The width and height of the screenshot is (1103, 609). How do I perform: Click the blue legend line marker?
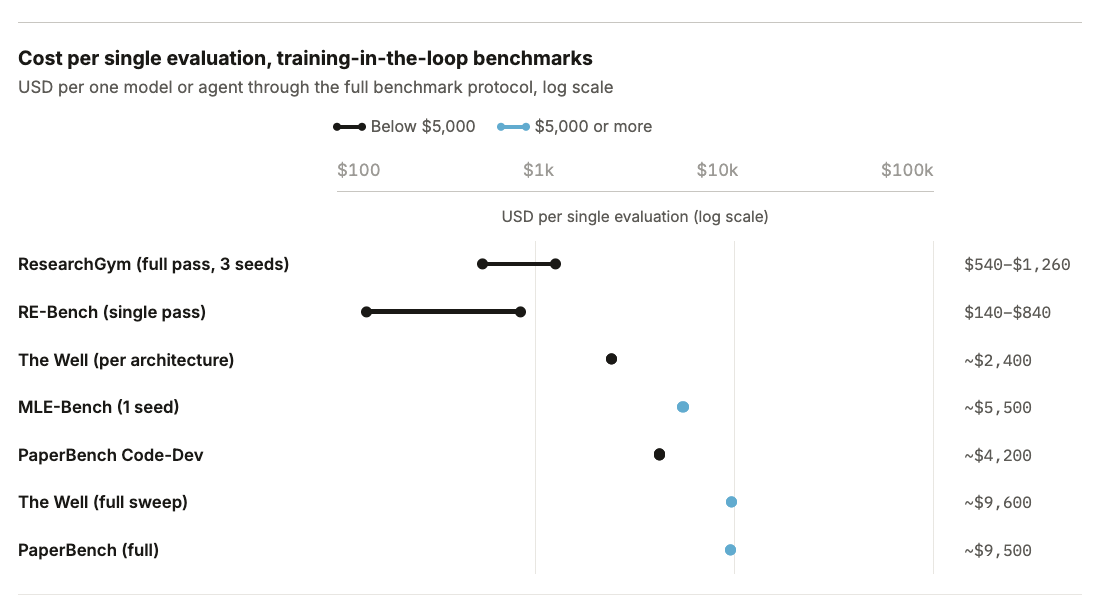pos(514,127)
